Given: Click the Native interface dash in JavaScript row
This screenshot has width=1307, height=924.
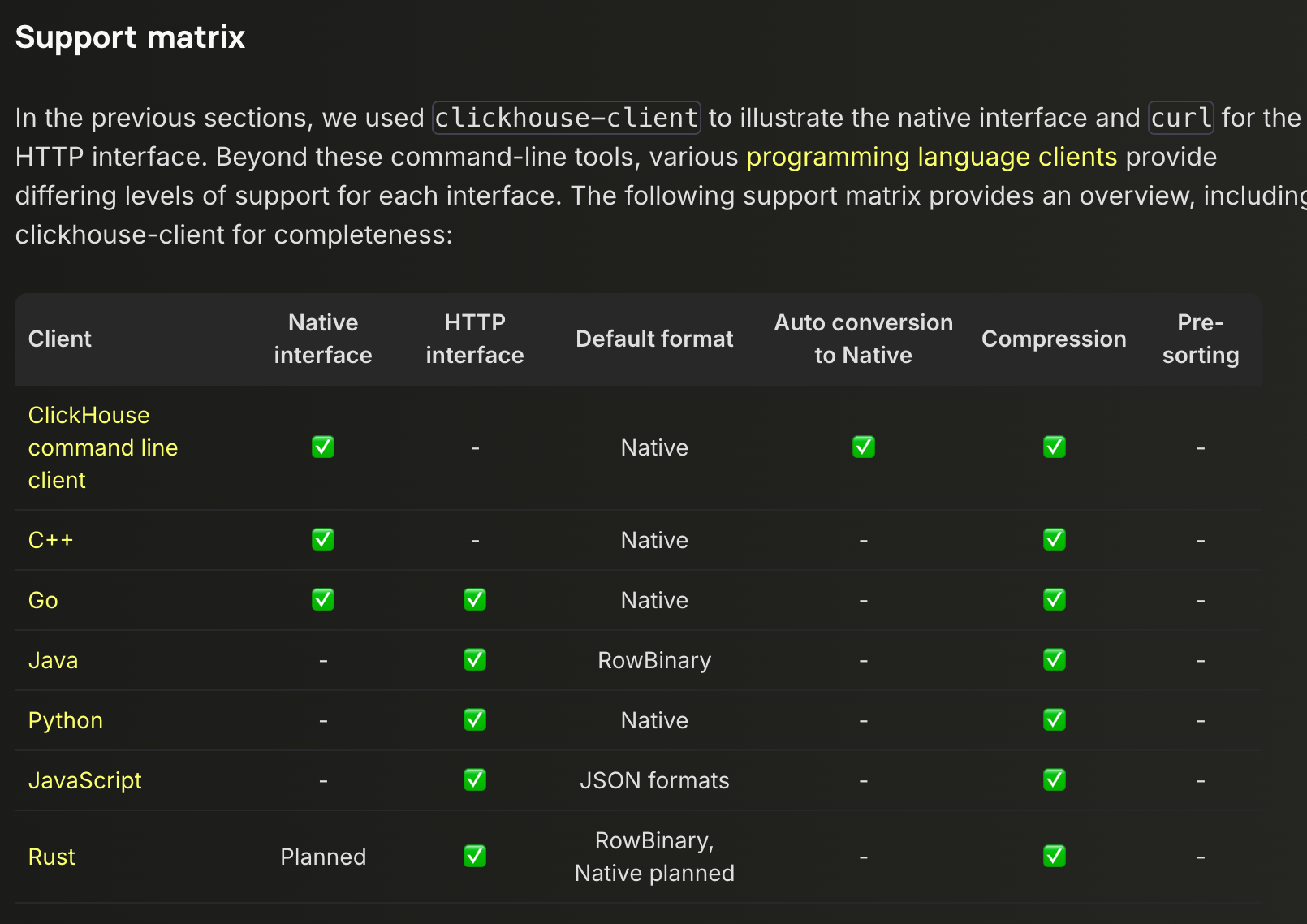Looking at the screenshot, I should [323, 780].
